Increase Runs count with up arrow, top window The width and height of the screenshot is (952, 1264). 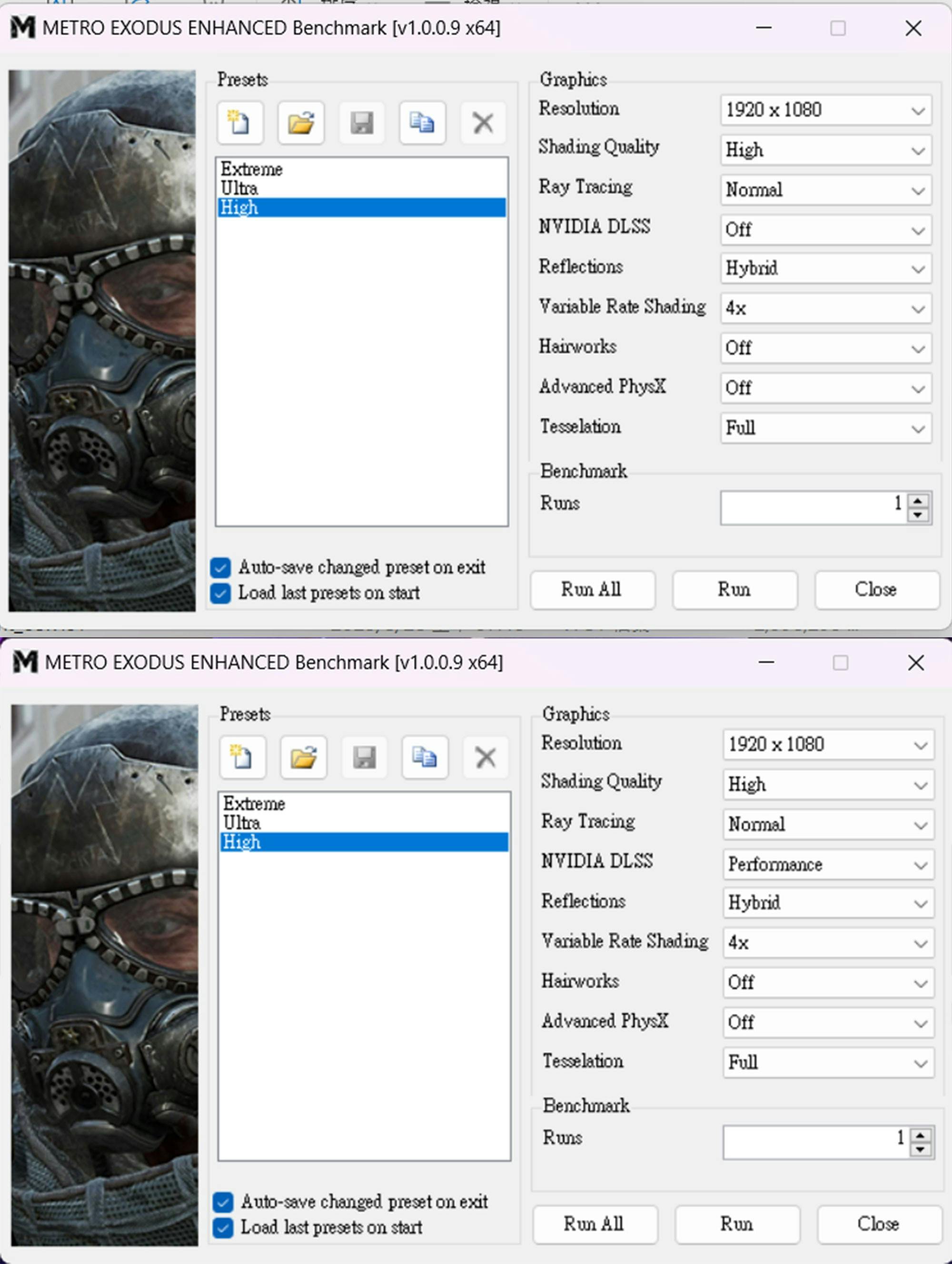pos(918,501)
